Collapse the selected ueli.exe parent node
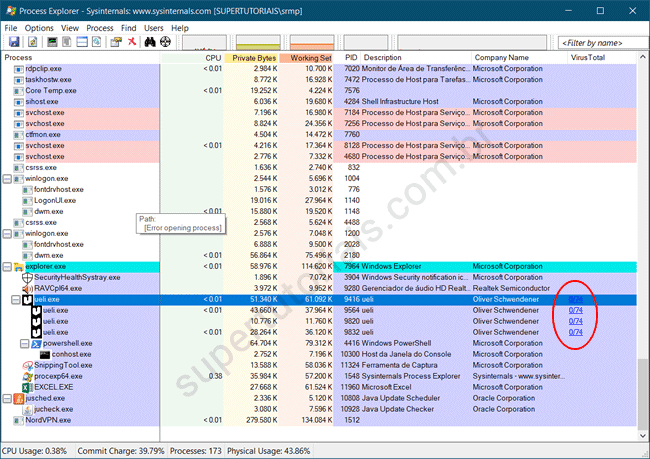This screenshot has width=650, height=459. [x=15, y=299]
